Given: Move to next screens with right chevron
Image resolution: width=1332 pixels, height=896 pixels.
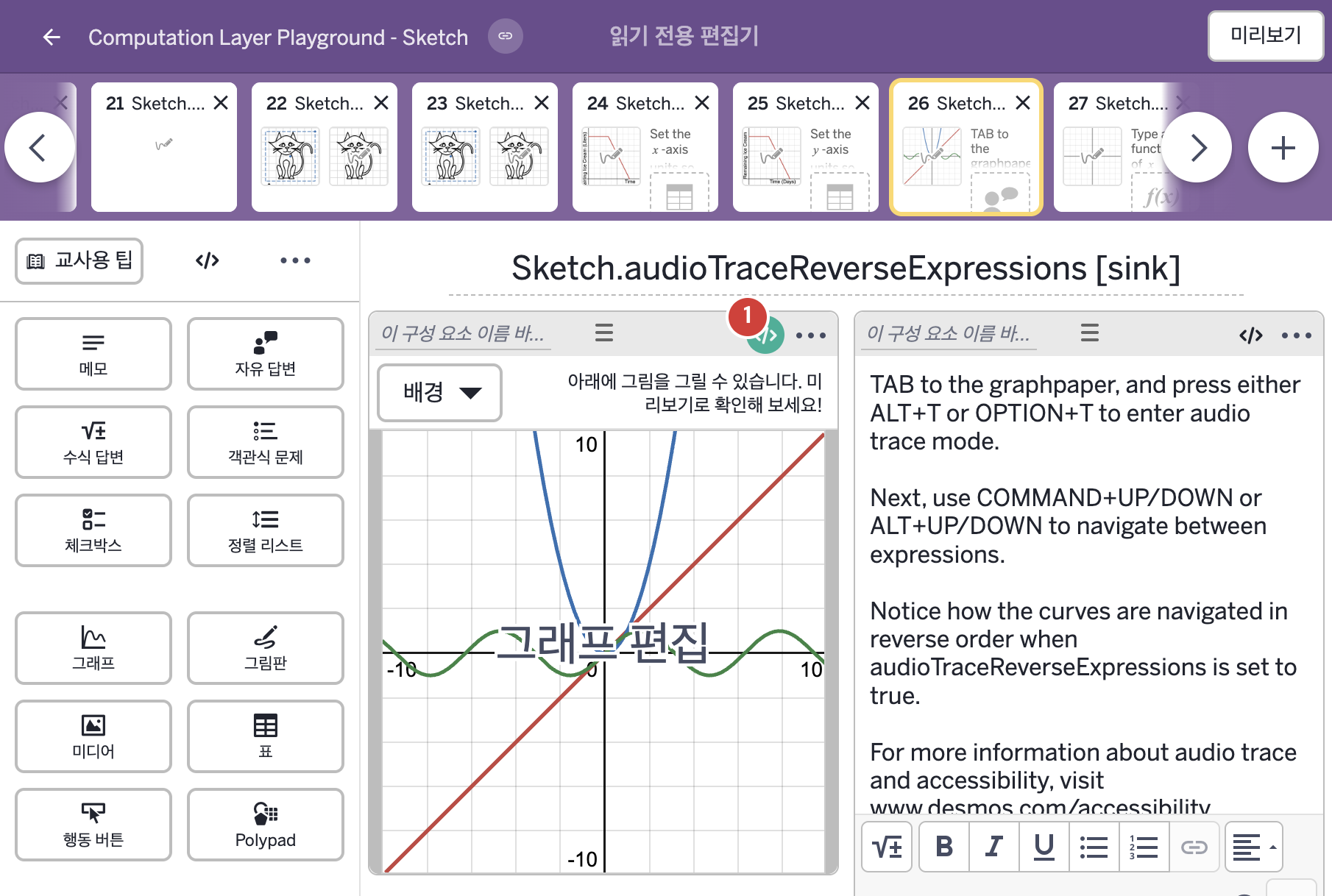Looking at the screenshot, I should (x=1197, y=148).
